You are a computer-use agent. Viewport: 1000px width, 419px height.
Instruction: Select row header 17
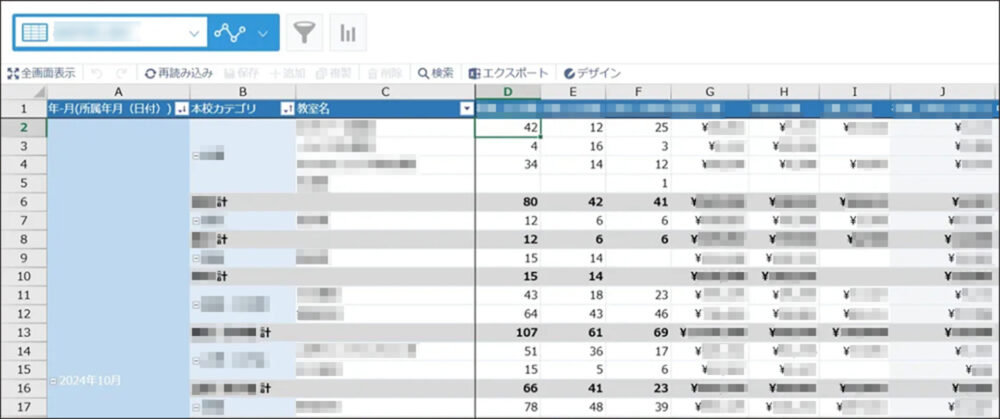click(24, 406)
